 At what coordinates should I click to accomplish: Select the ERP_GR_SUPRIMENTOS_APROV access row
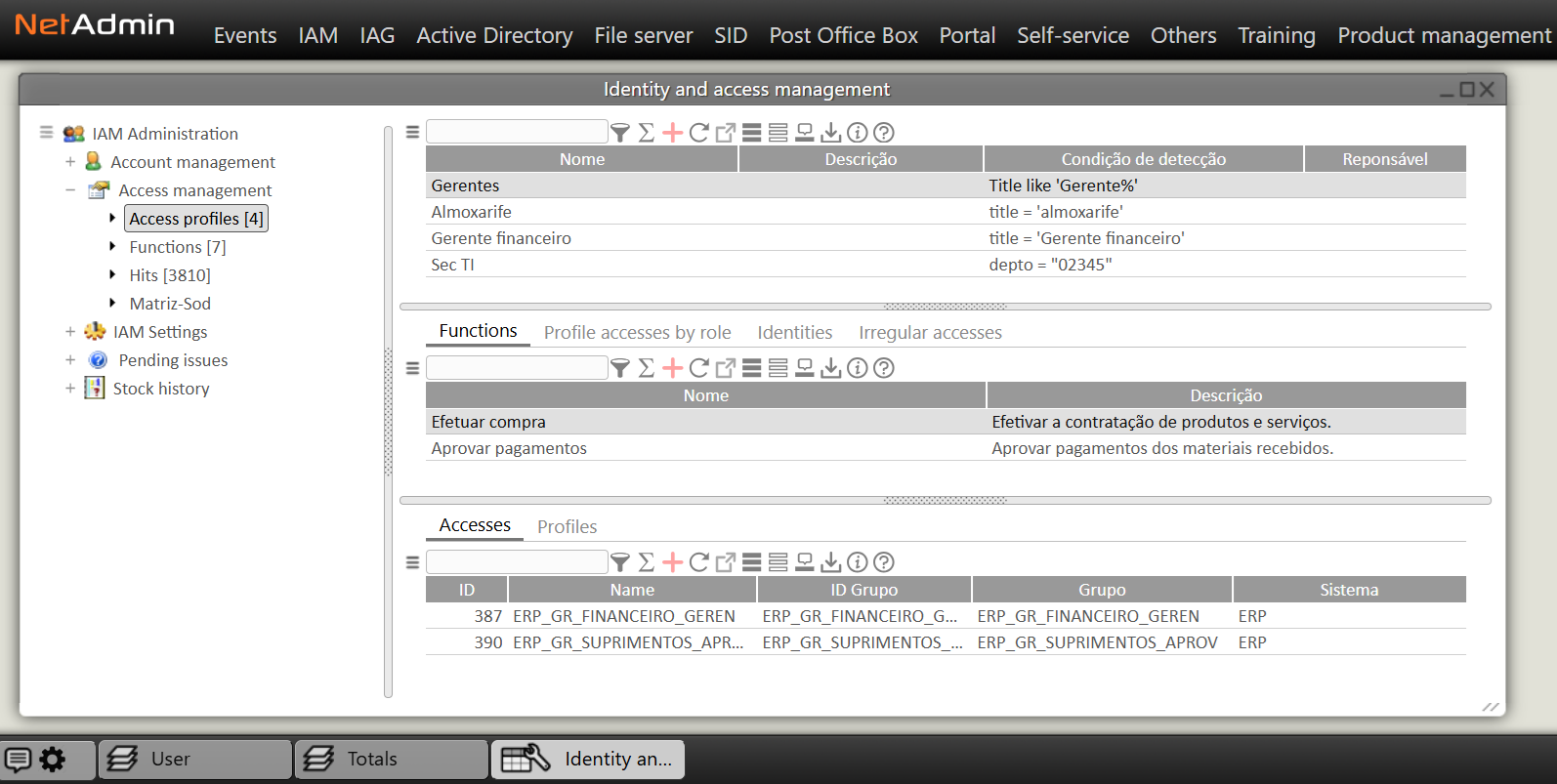tap(946, 642)
